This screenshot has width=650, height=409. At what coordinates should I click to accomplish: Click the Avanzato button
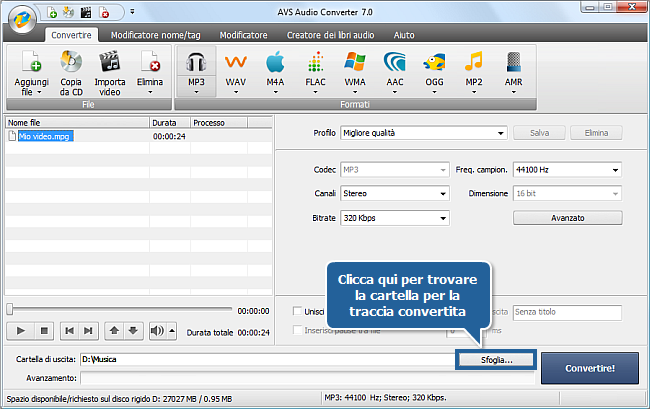(567, 217)
